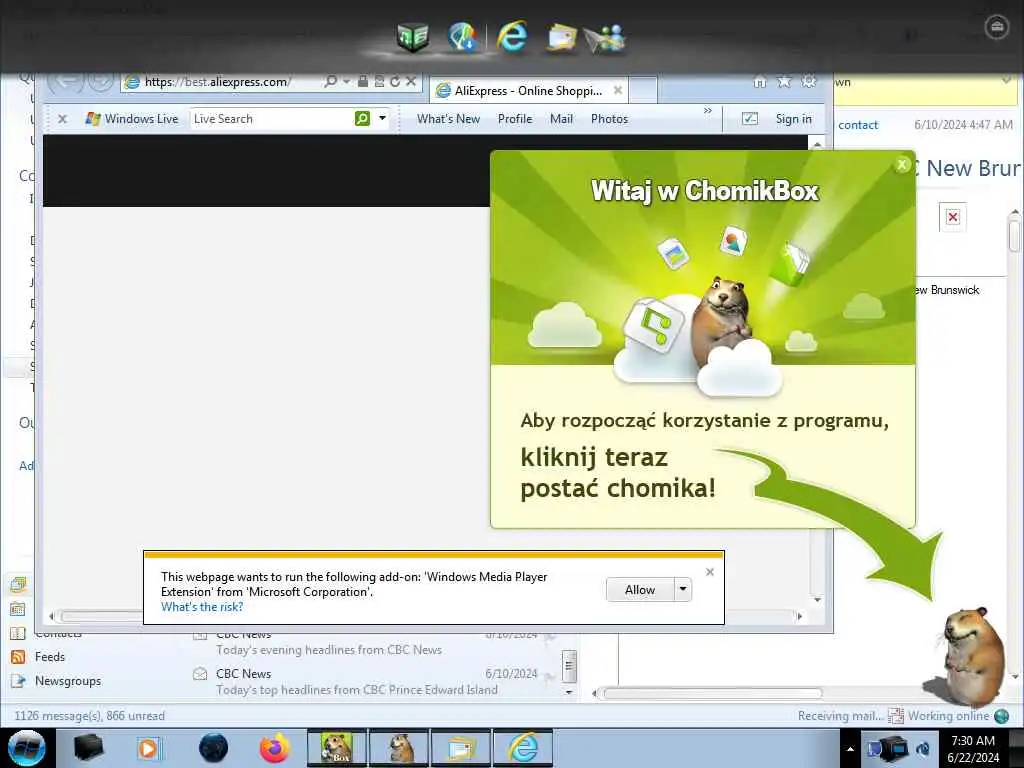
Task: Run search with green Live Search button
Action: pyautogui.click(x=362, y=118)
